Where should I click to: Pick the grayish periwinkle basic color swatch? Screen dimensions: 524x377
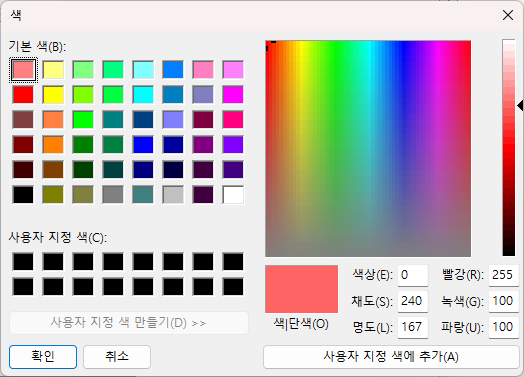click(203, 95)
